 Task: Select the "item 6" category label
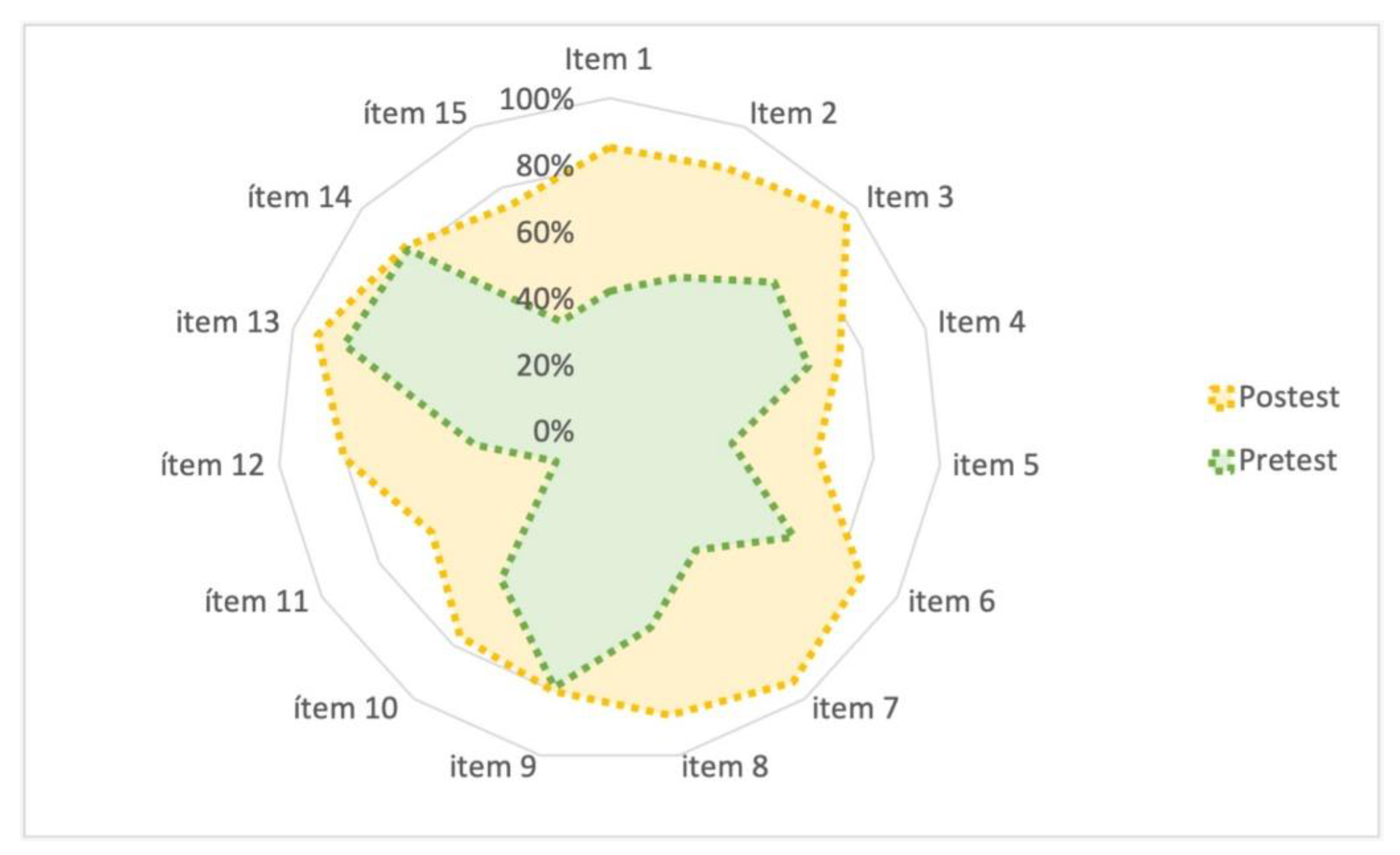click(x=952, y=601)
